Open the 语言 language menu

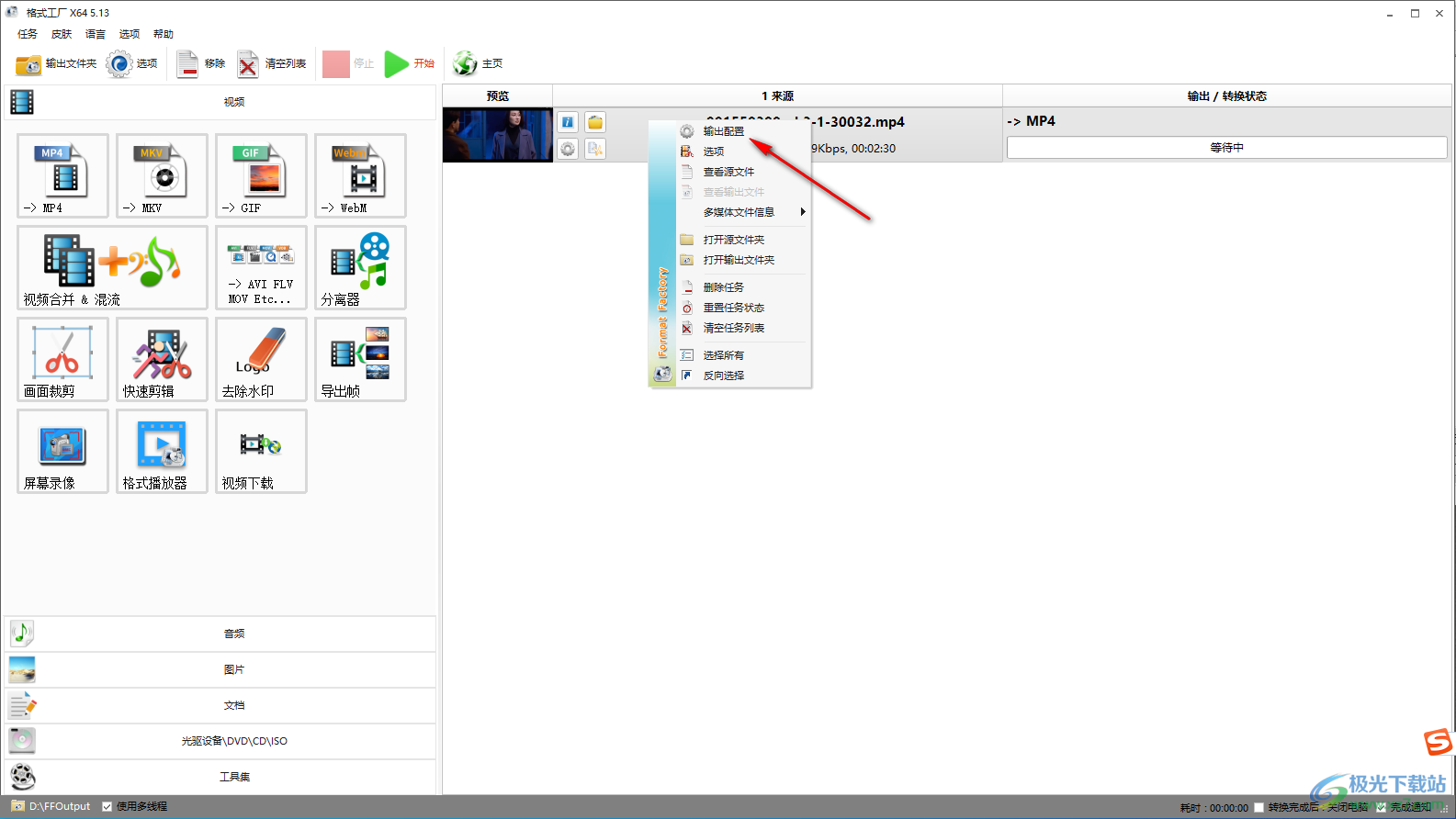(x=96, y=34)
